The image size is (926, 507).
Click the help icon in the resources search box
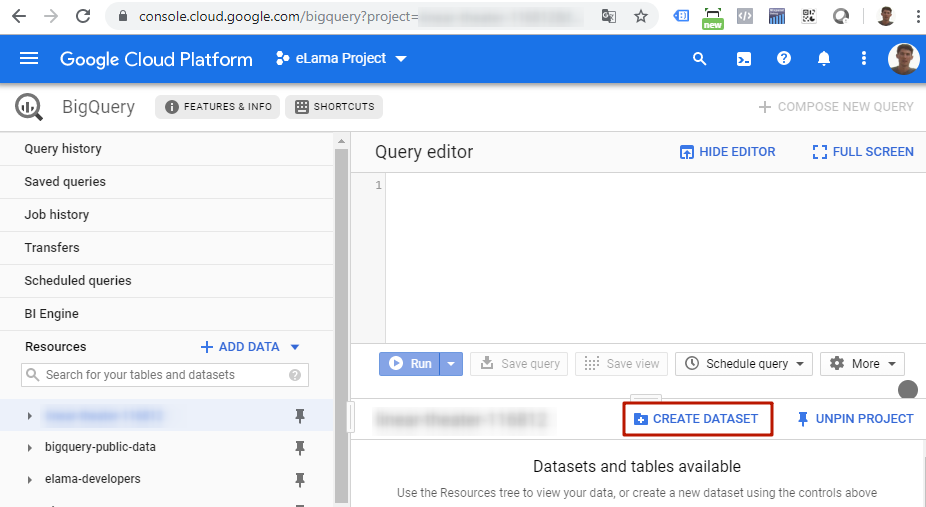point(295,375)
